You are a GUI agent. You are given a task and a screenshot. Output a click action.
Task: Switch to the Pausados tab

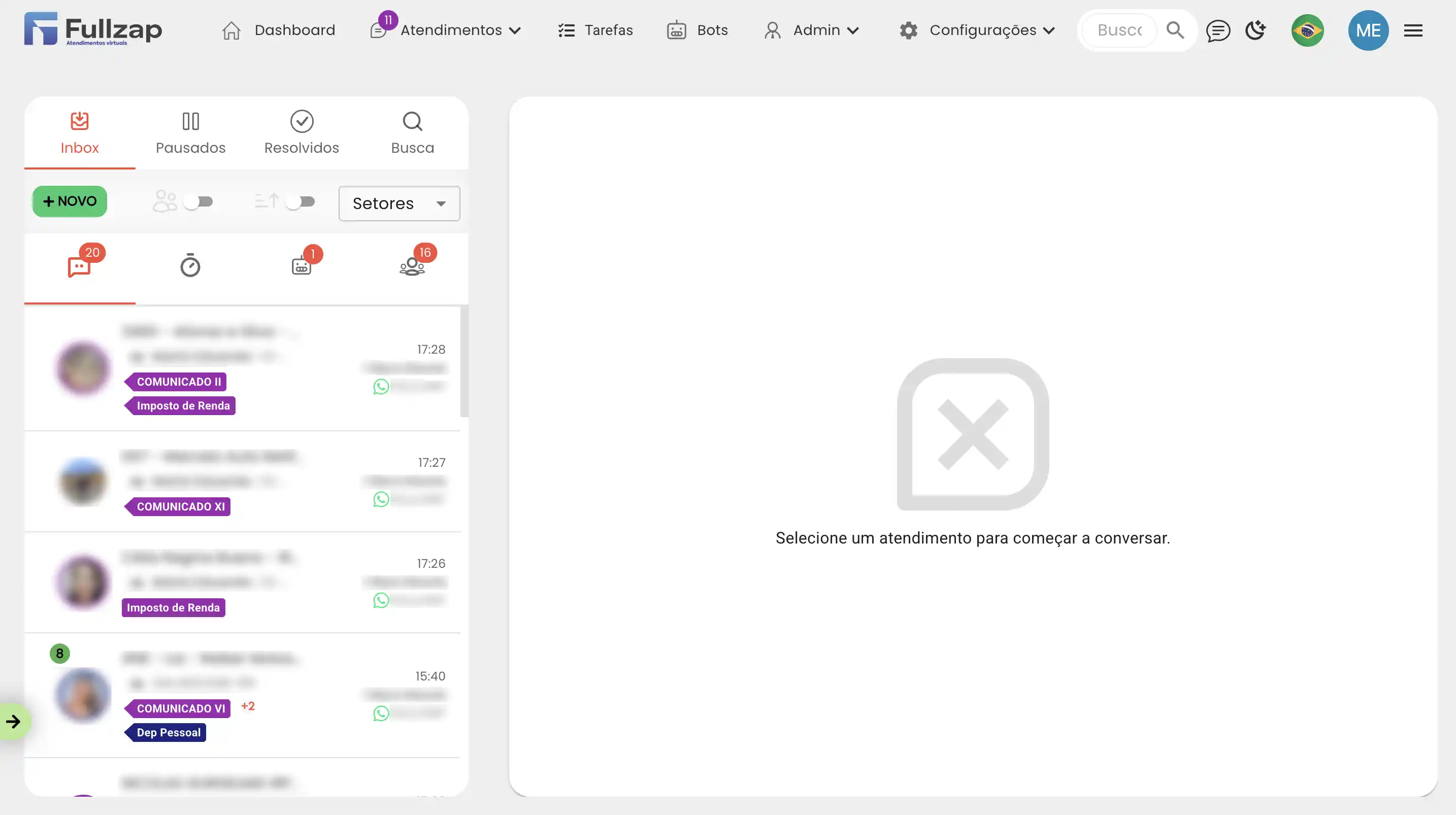tap(190, 133)
